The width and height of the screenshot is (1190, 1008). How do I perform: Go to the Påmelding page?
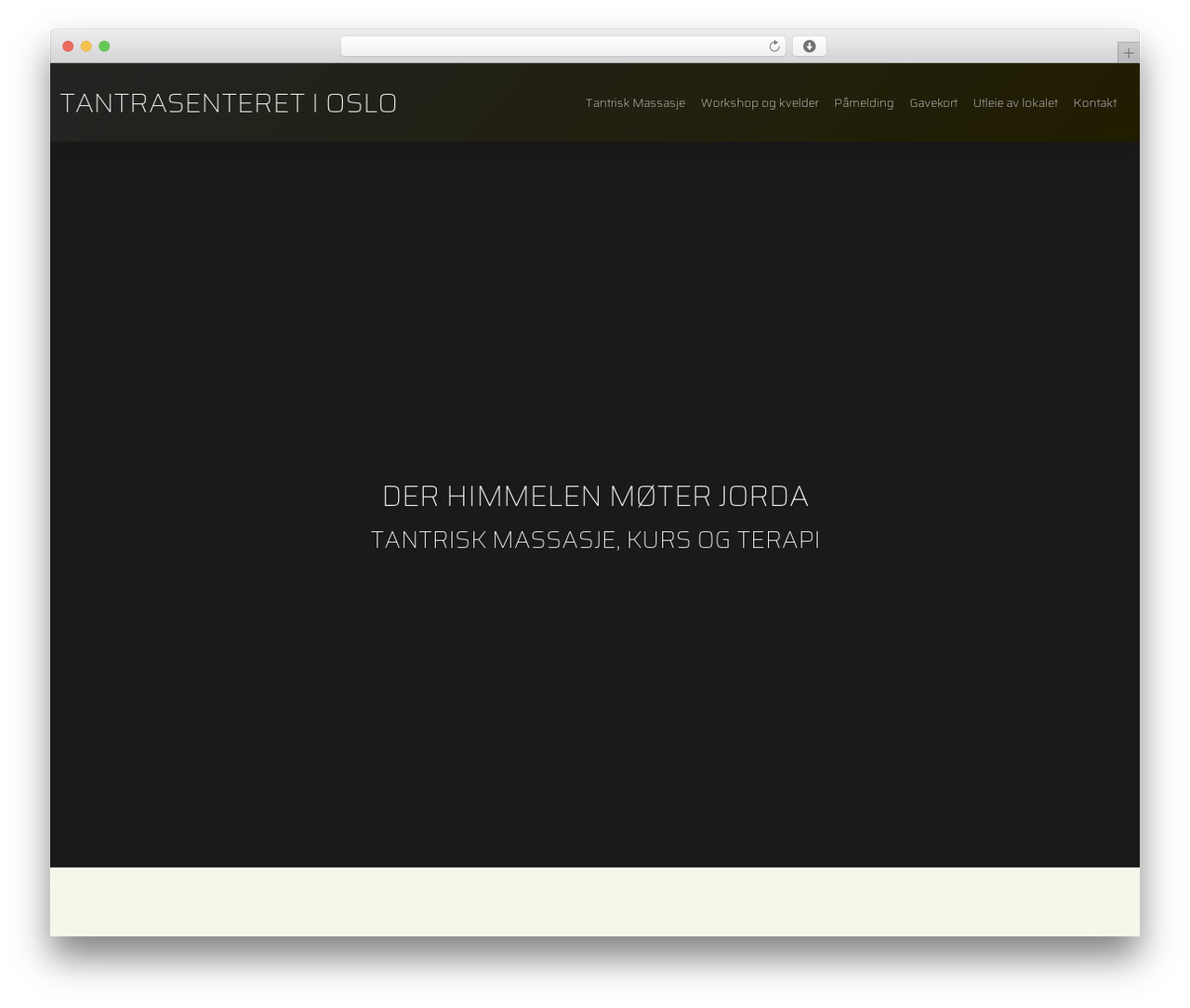click(864, 103)
